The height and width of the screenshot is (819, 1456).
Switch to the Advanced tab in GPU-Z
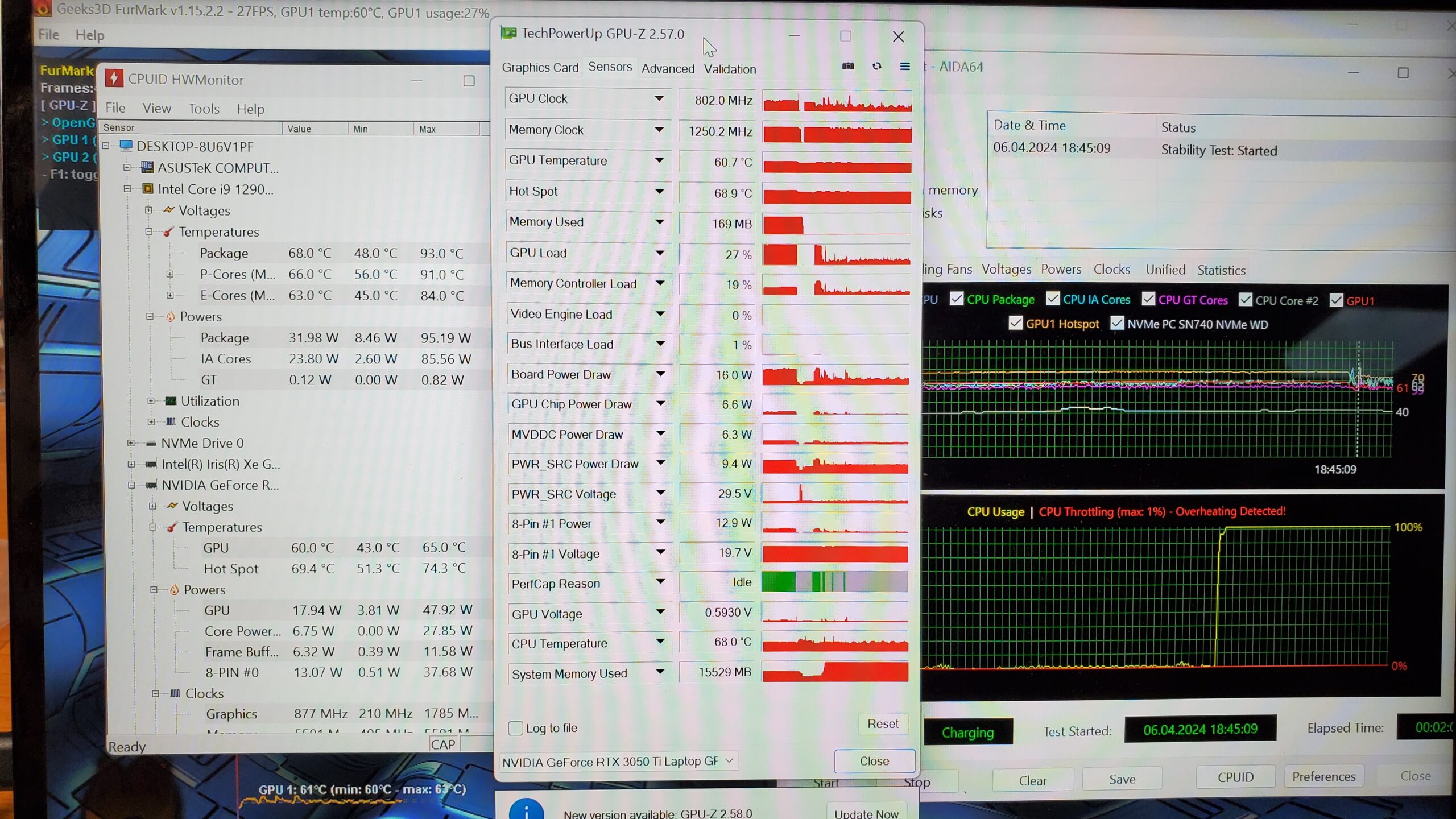pos(668,69)
